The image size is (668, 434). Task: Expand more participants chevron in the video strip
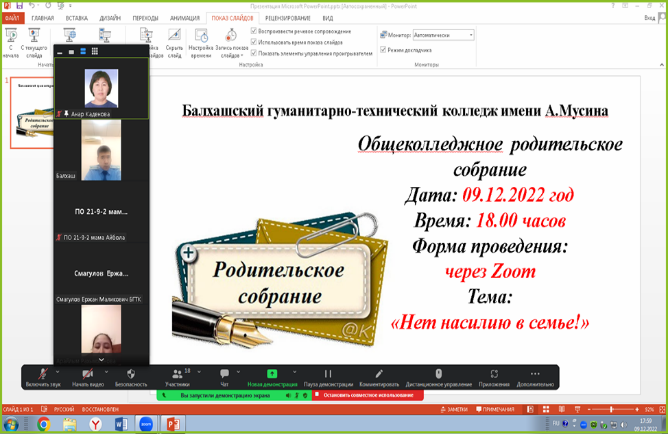tap(101, 360)
